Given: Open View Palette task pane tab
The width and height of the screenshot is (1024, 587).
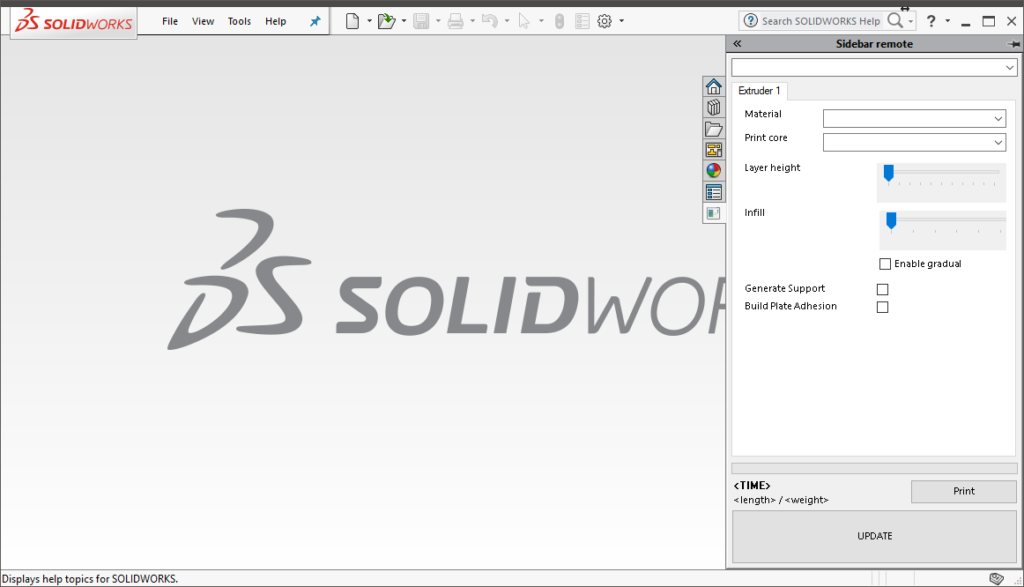Looking at the screenshot, I should coord(713,150).
